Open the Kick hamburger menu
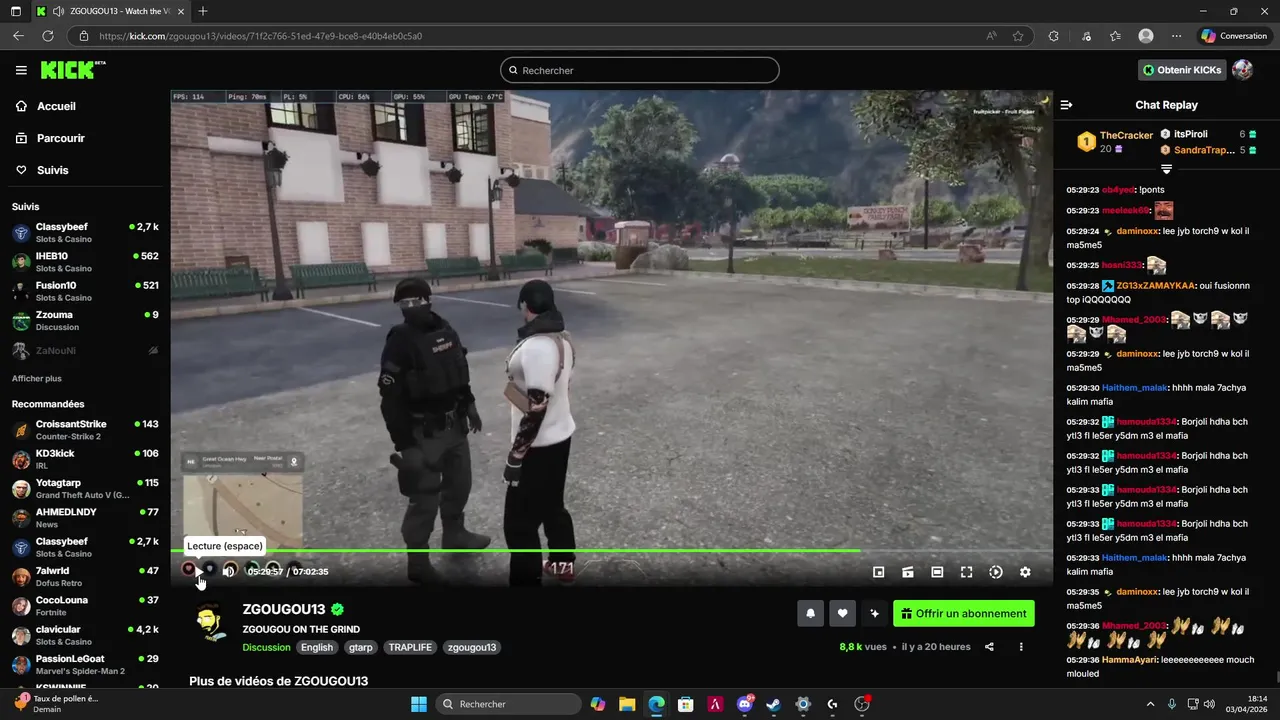This screenshot has height=720, width=1280. tap(21, 70)
